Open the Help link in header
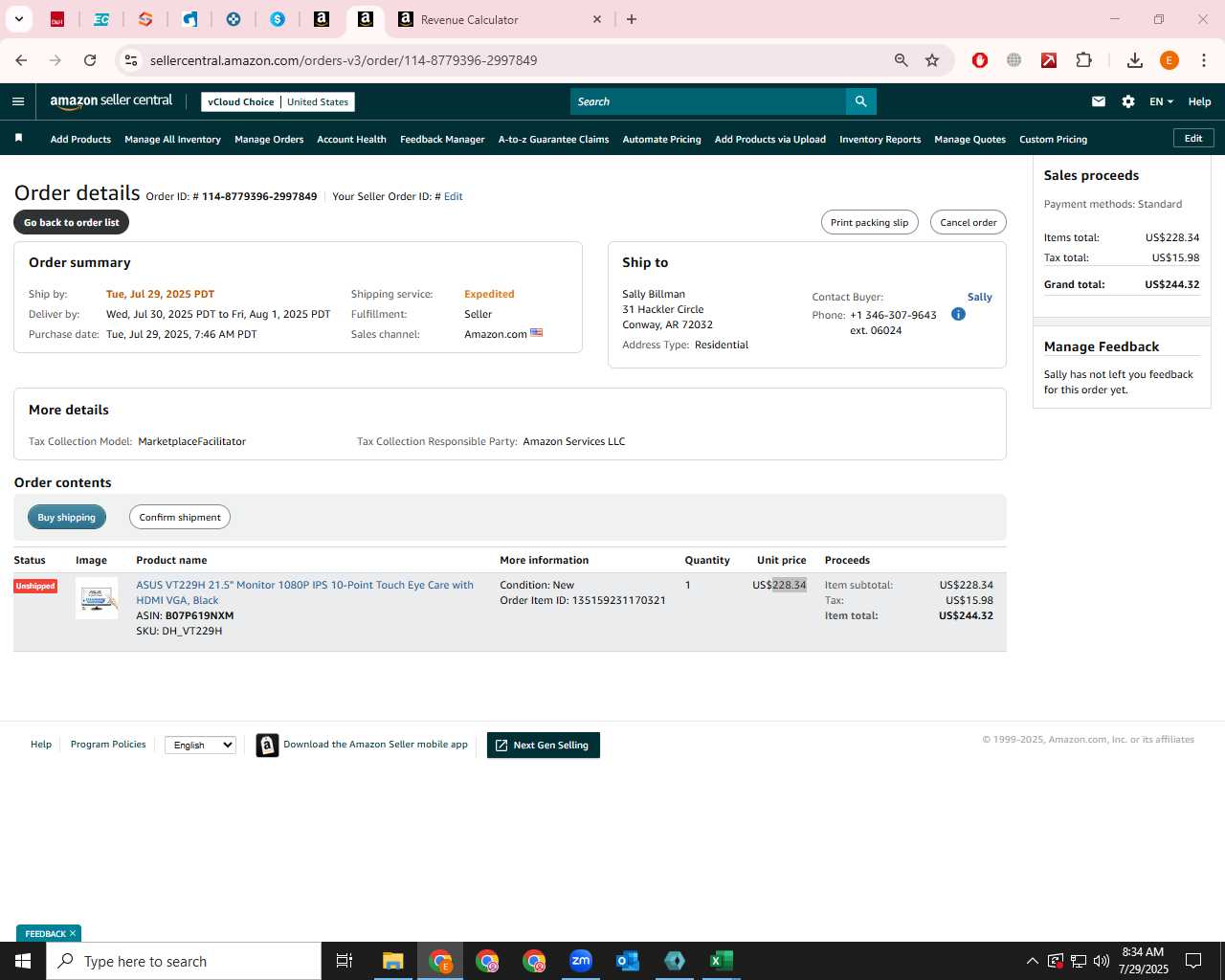Screen dimensions: 1225x980 tap(1199, 101)
